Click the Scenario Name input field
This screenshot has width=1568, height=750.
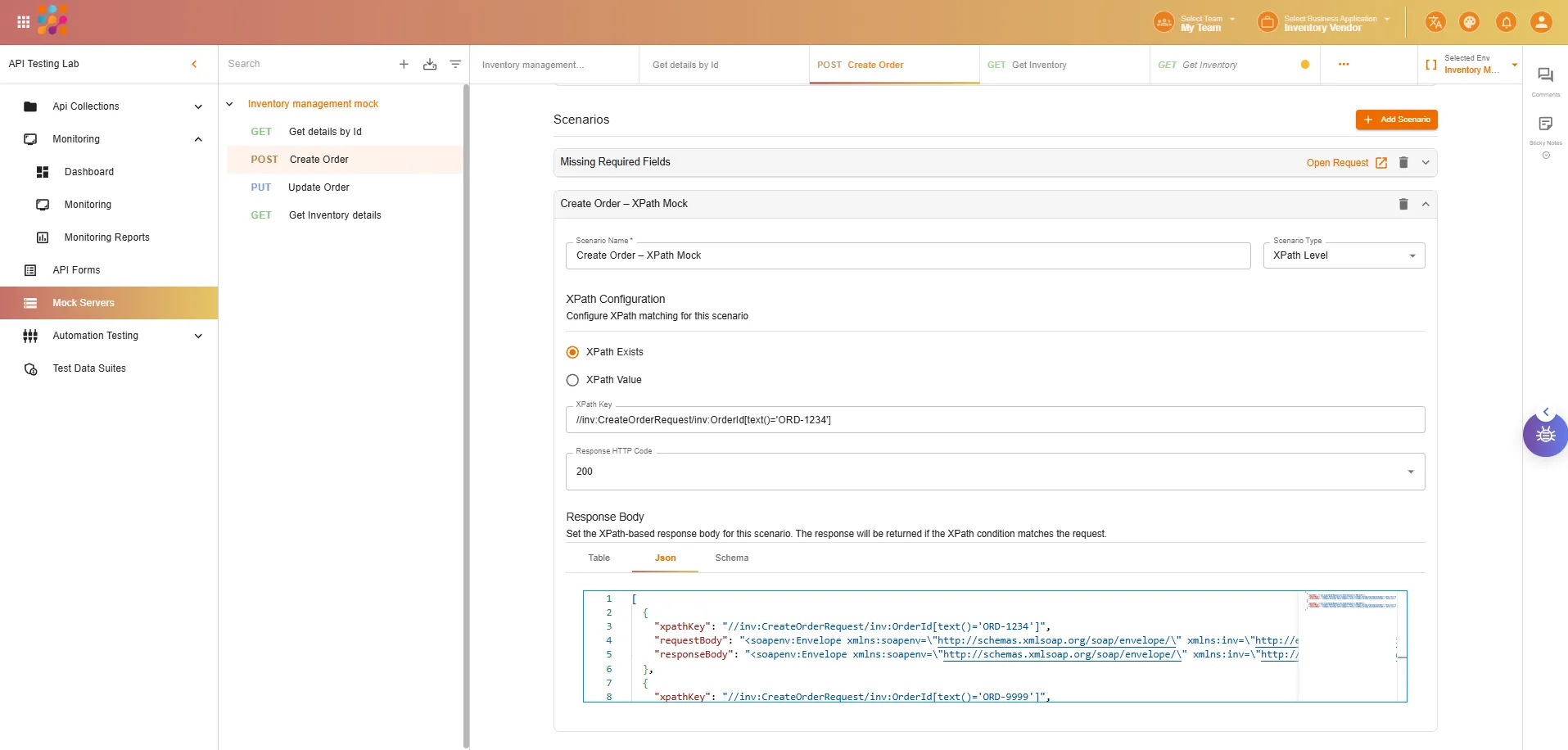[908, 255]
